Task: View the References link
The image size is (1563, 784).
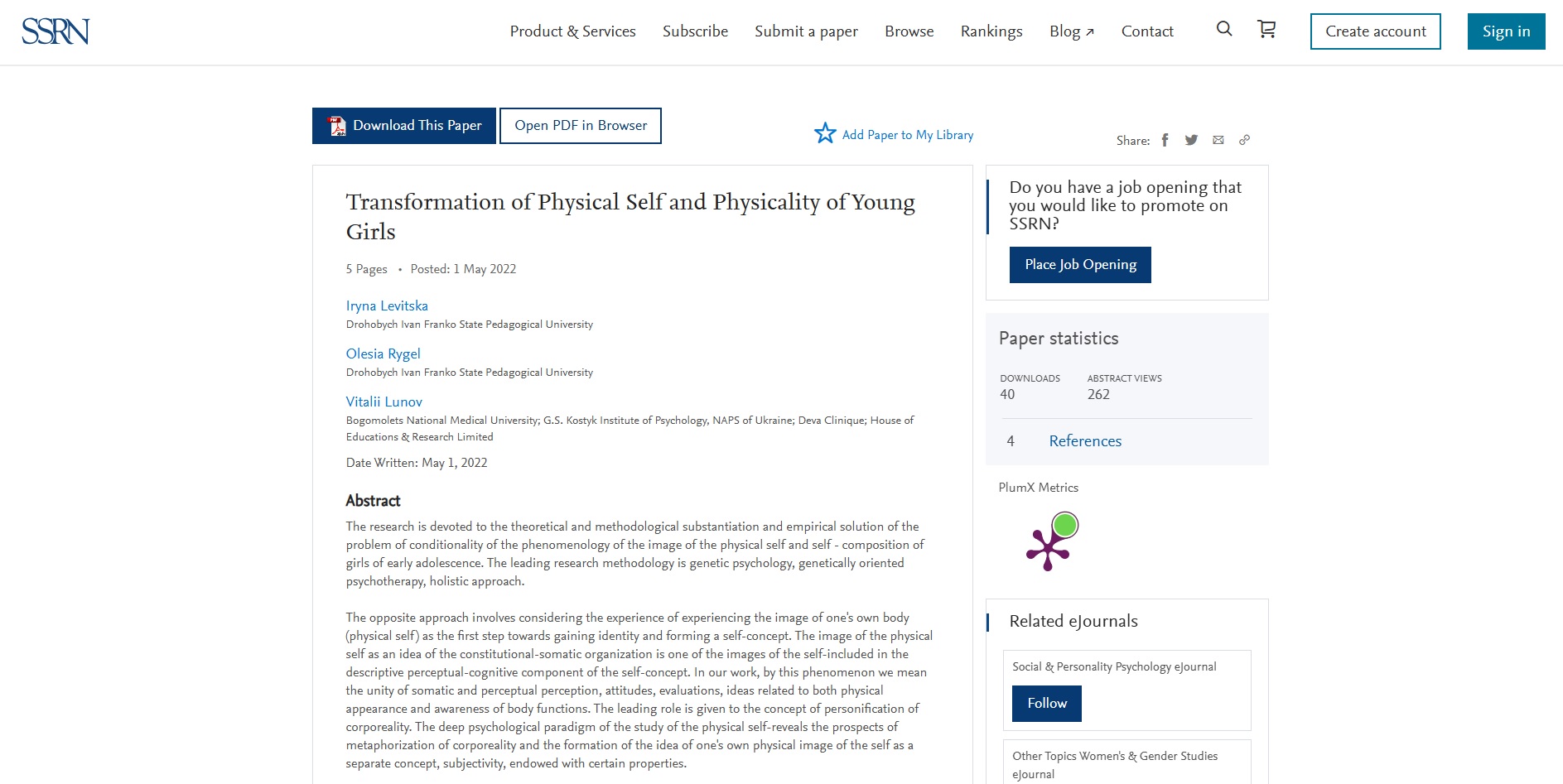Action: coord(1085,441)
